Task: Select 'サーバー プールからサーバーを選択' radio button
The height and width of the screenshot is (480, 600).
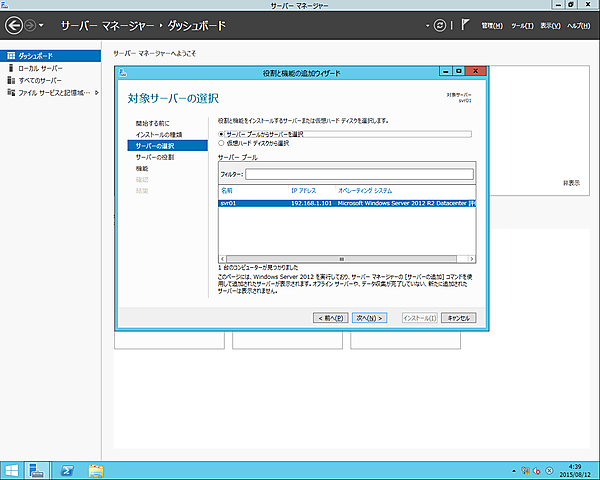Action: 221,133
